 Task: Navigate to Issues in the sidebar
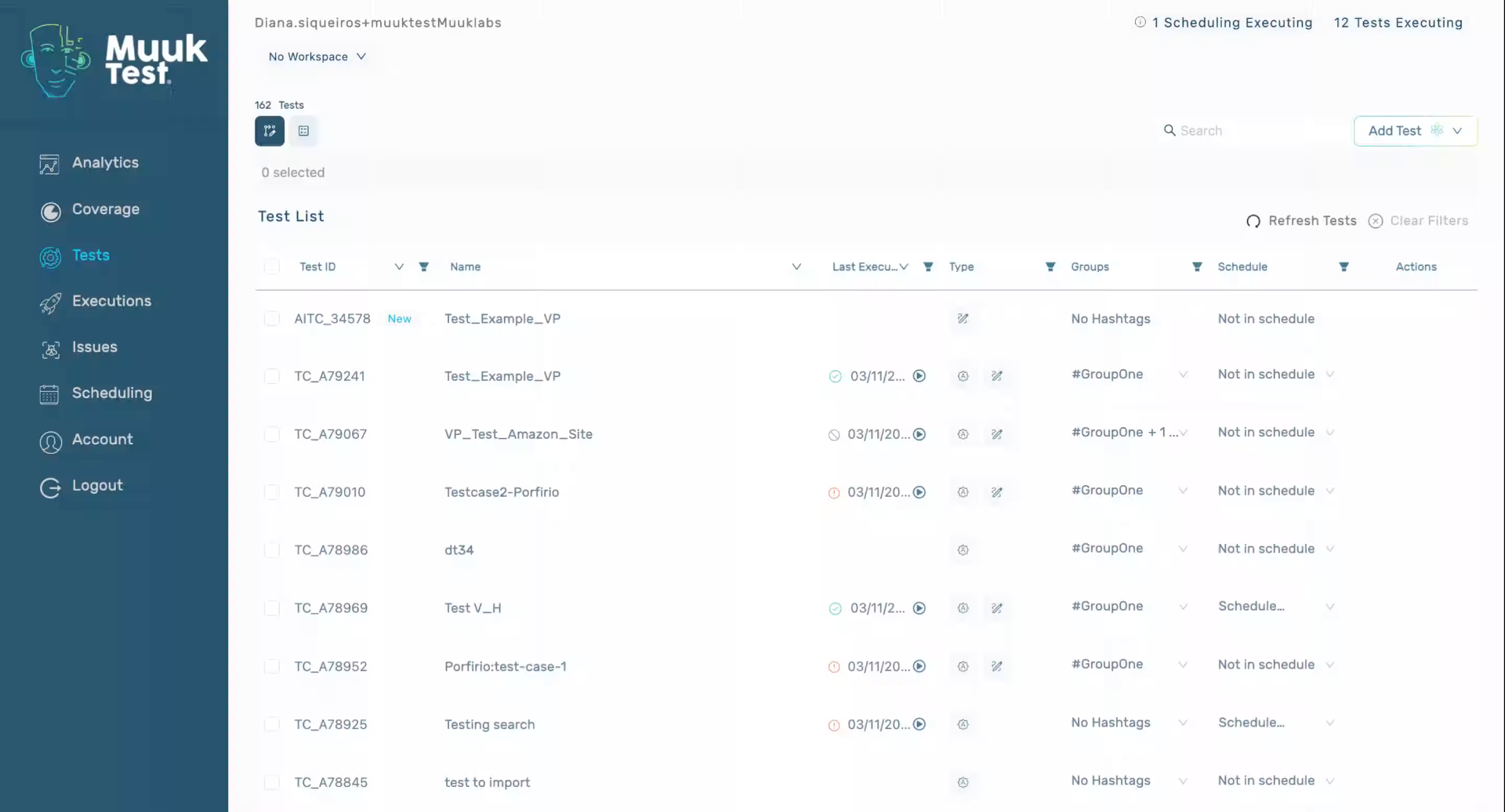78,347
